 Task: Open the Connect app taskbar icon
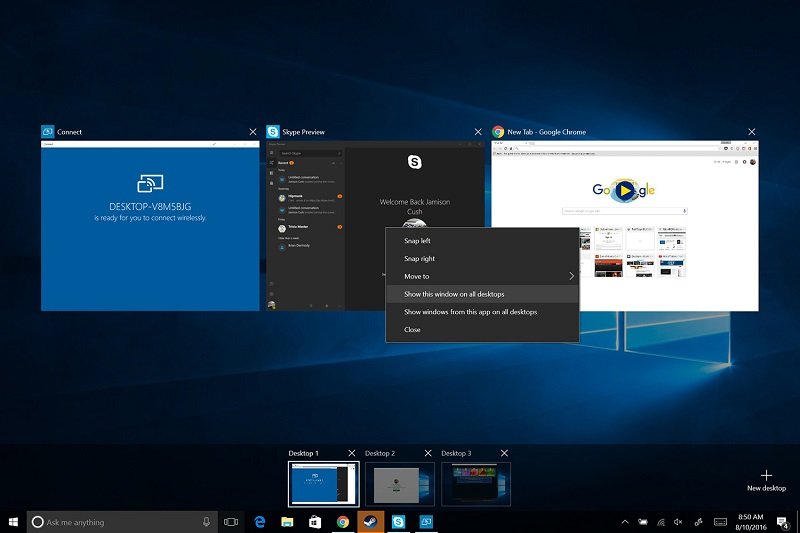click(426, 522)
